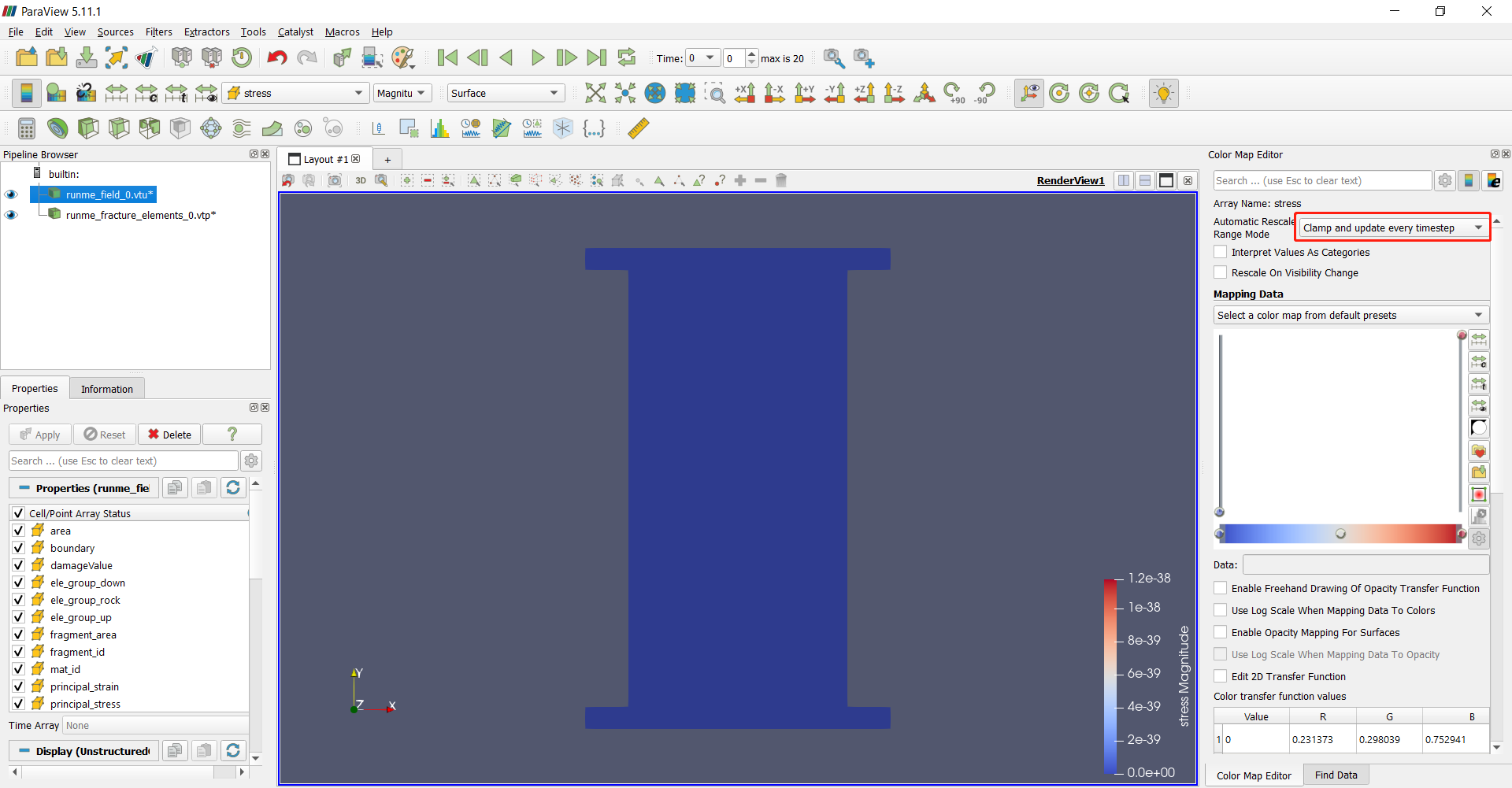
Task: Open the Filters menu
Action: point(158,32)
